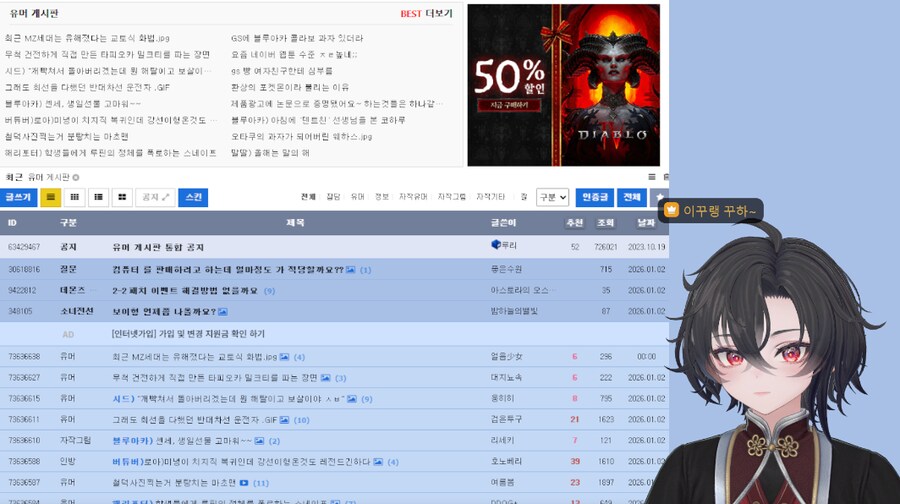Open BEST item GS에 블루아카 콜라보 과자 있더라
900x504 pixels.
point(297,38)
